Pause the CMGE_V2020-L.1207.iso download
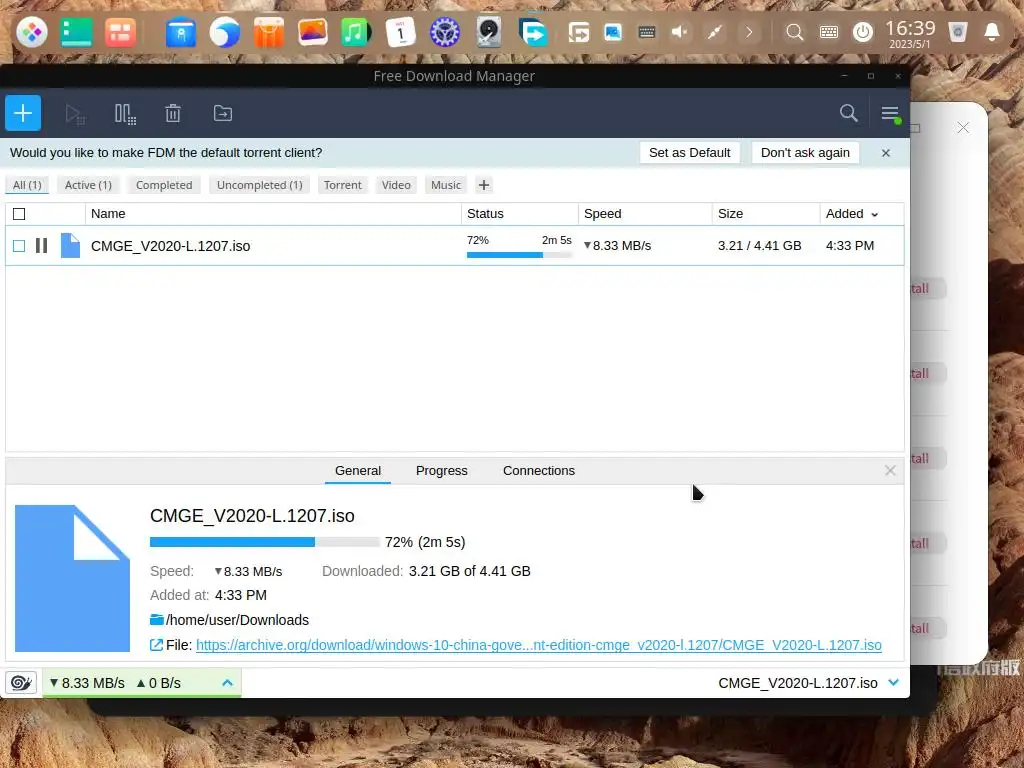Screen dimensions: 1024x768 pyautogui.click(x=41, y=246)
